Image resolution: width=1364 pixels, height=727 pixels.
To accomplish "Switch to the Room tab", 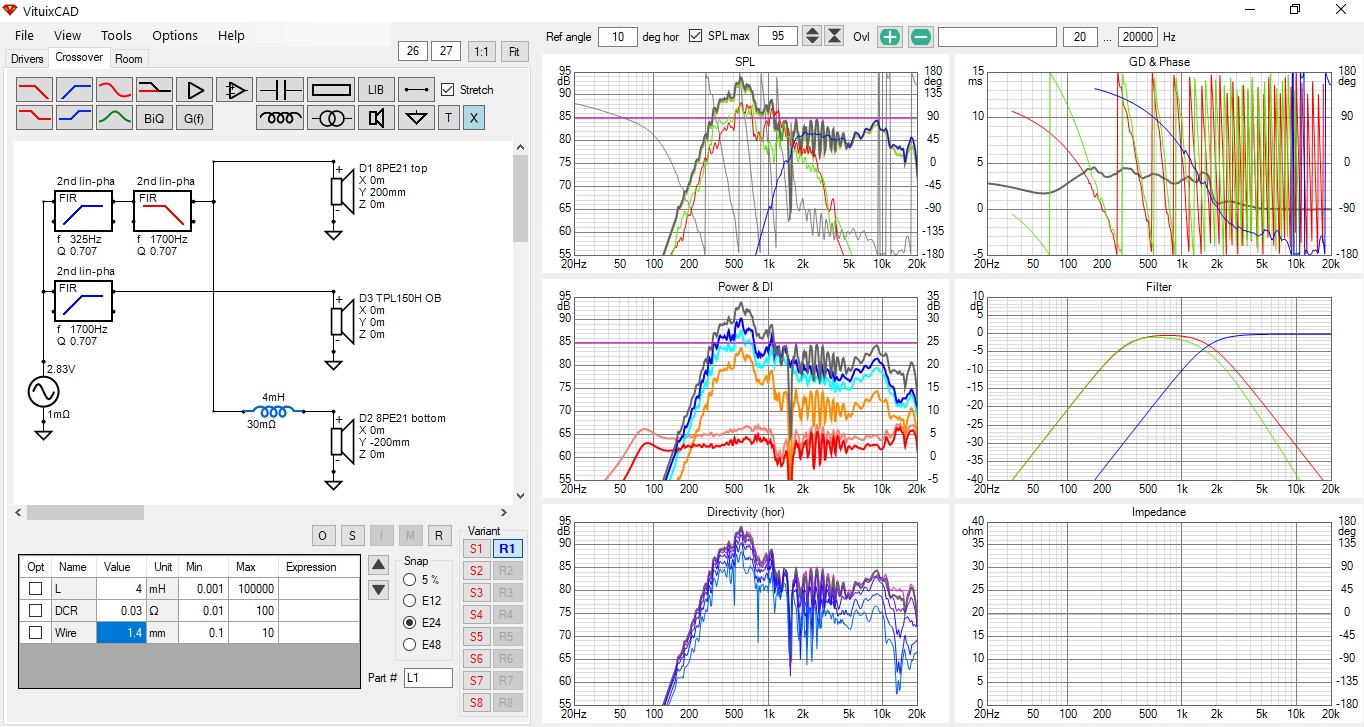I will [x=128, y=59].
